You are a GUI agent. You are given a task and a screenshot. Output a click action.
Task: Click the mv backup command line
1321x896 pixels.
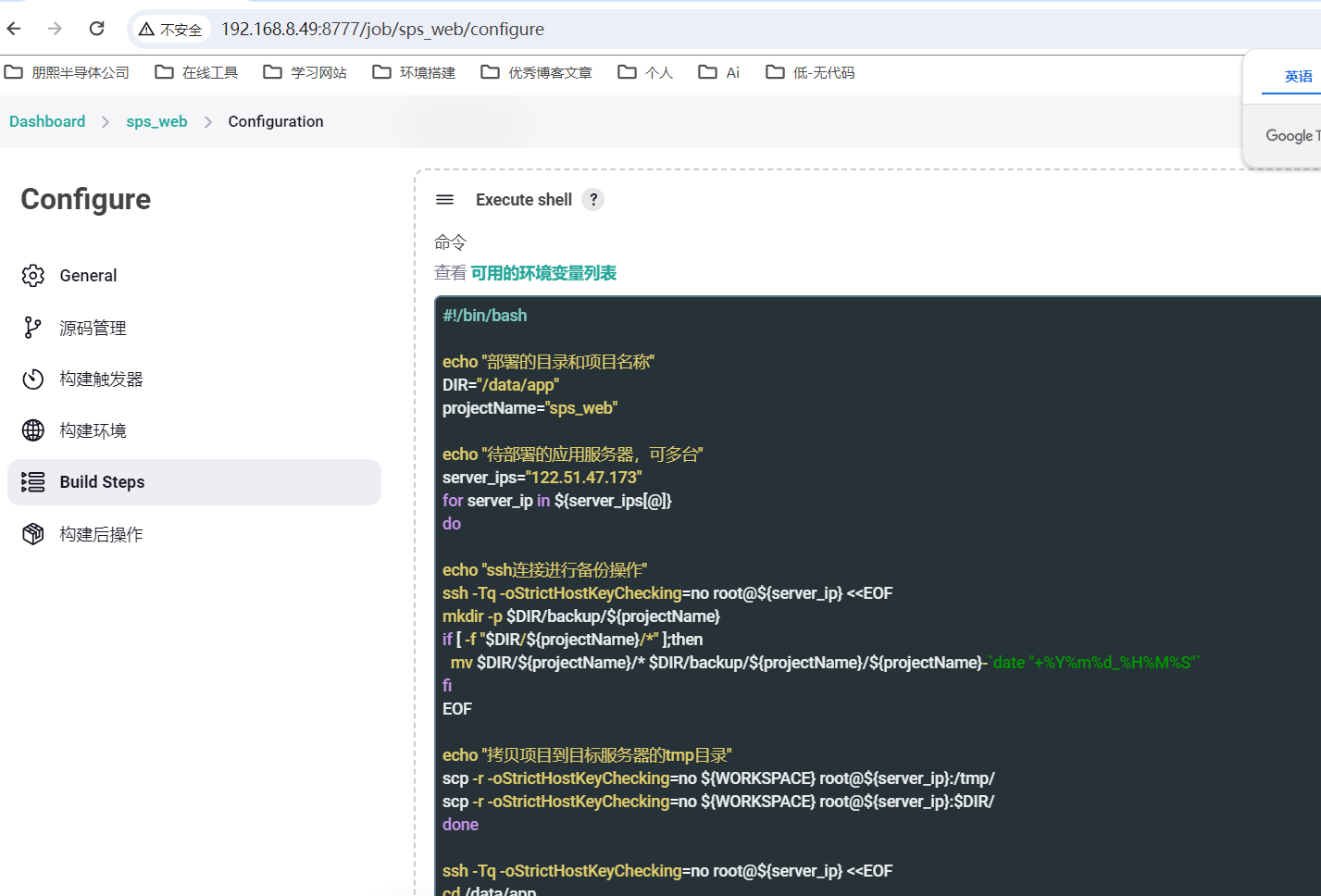(x=825, y=663)
